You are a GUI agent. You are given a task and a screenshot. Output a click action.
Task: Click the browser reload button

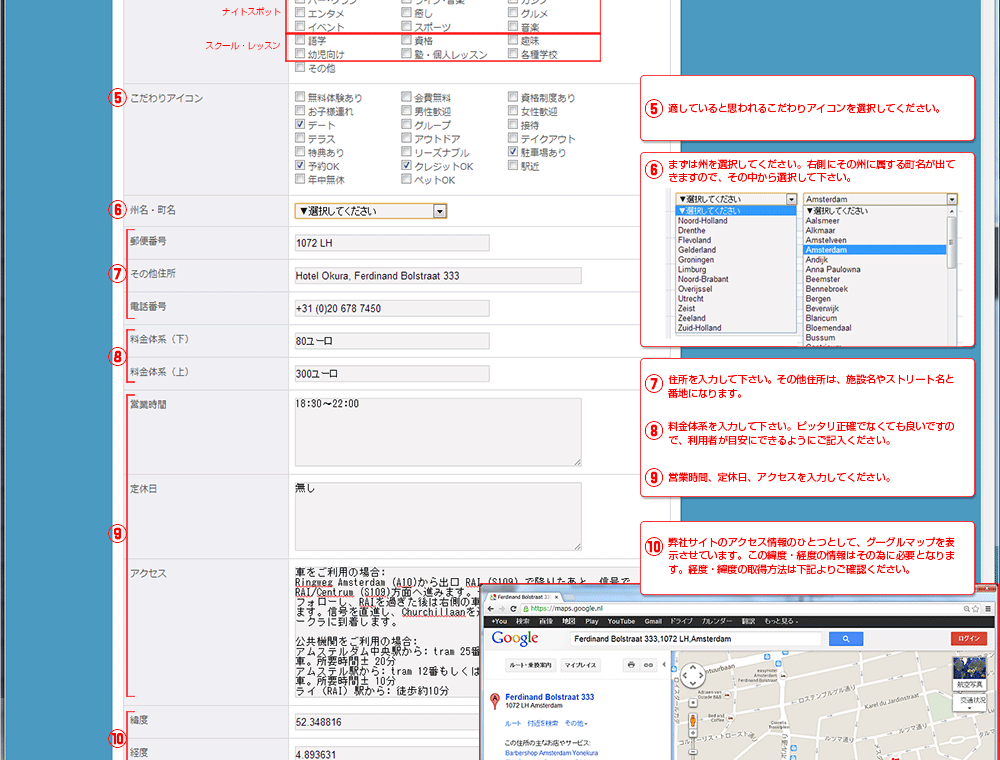pyautogui.click(x=512, y=608)
